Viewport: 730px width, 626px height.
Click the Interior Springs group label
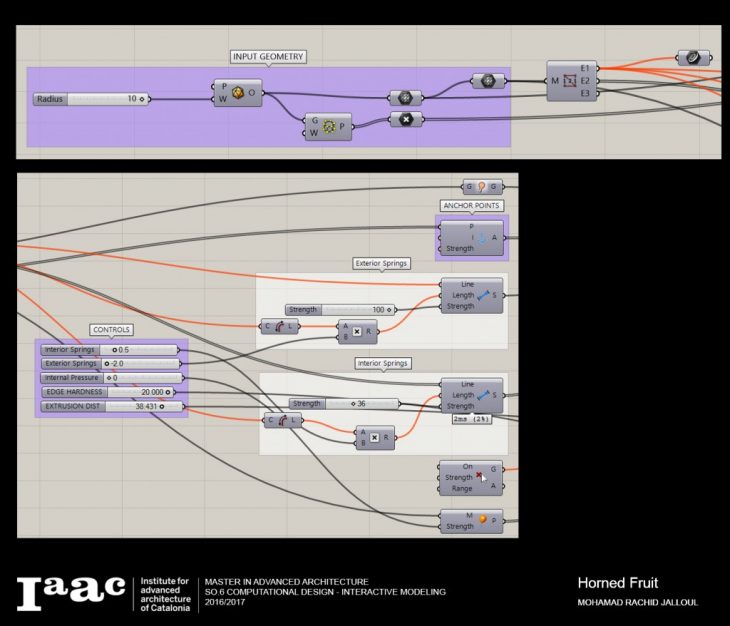click(382, 363)
